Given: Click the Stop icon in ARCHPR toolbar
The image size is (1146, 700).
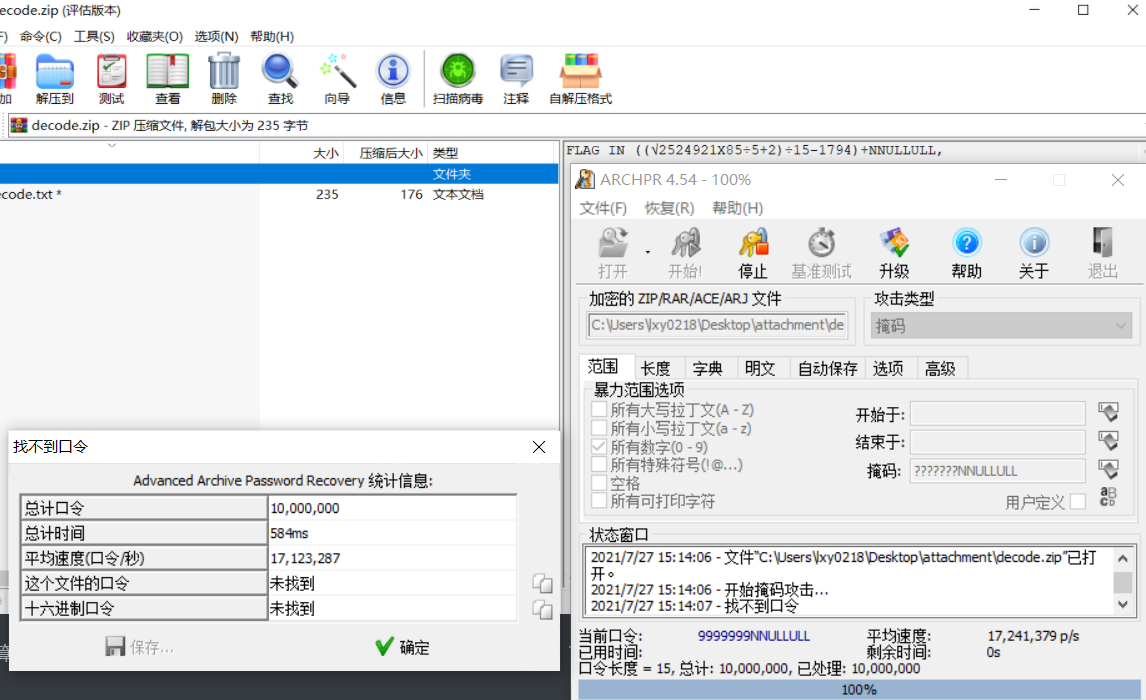Looking at the screenshot, I should 753,244.
